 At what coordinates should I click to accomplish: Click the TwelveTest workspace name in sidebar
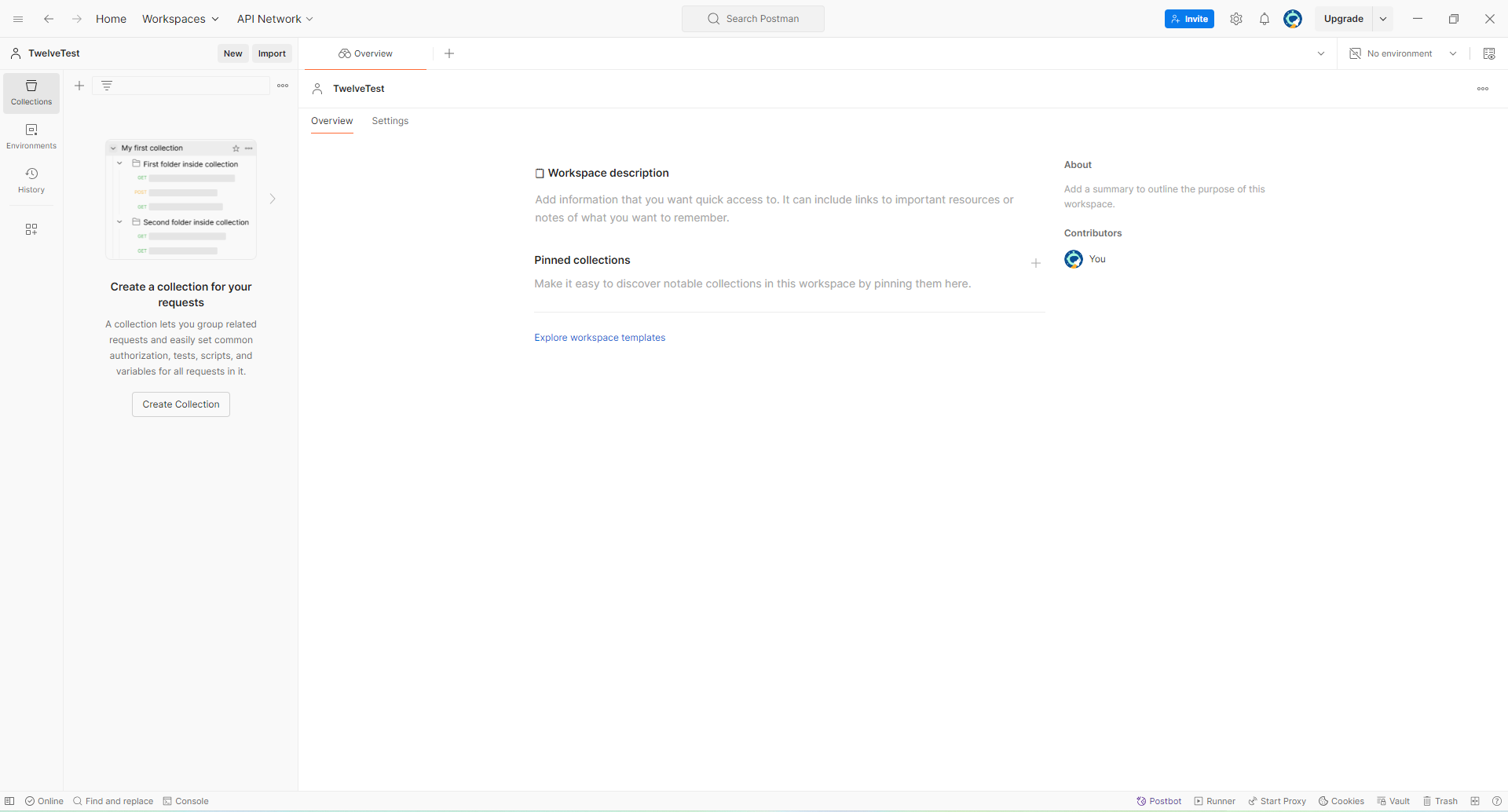click(53, 53)
